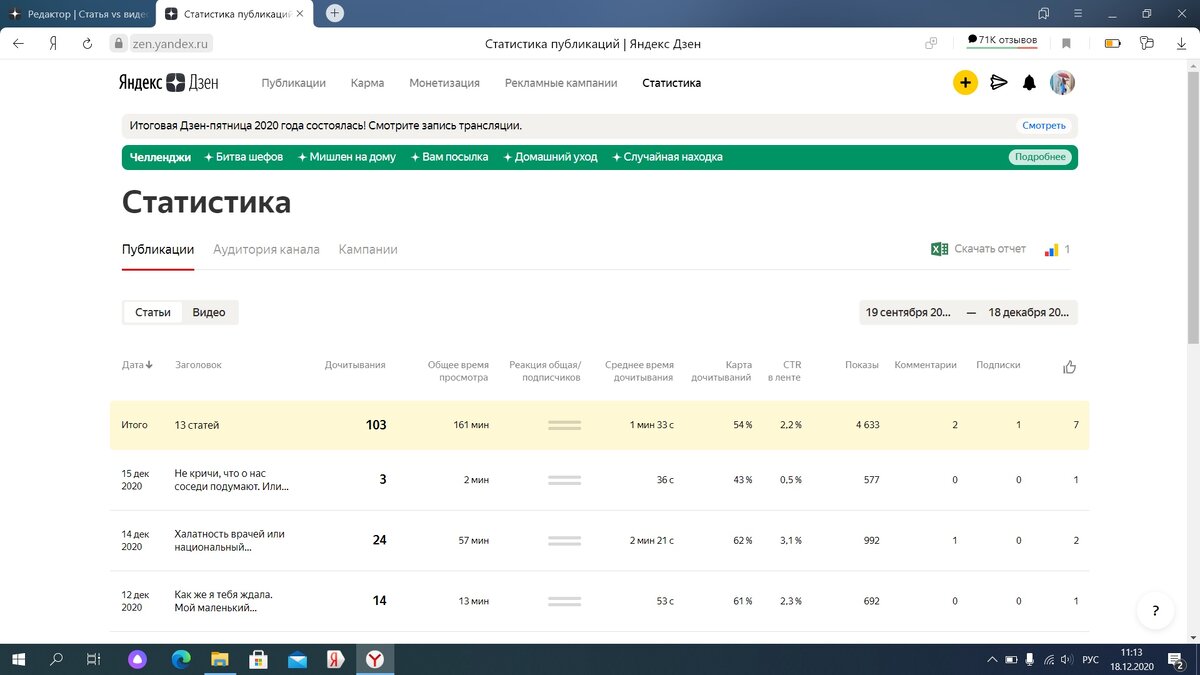Open File Explorer from taskbar
This screenshot has height=675, width=1200.
pos(219,659)
